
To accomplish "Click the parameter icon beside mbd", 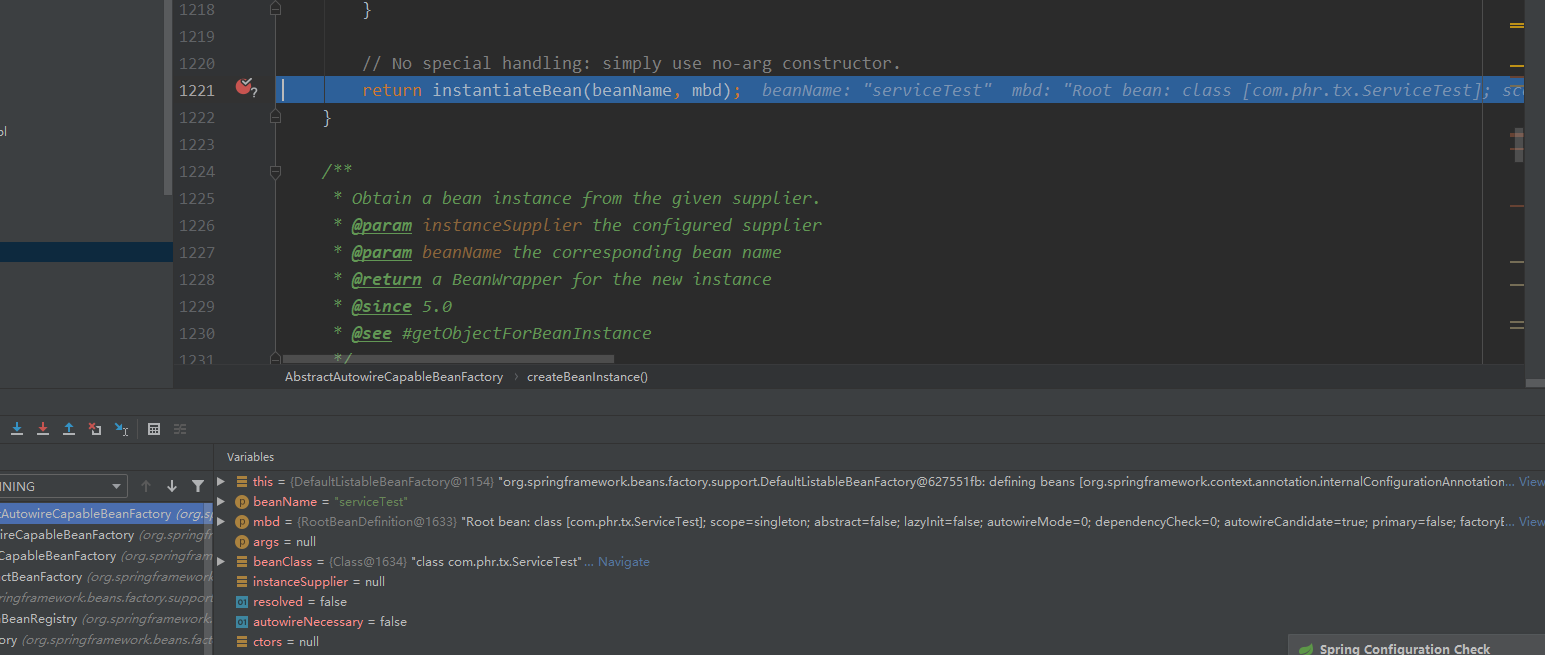I will 241,522.
